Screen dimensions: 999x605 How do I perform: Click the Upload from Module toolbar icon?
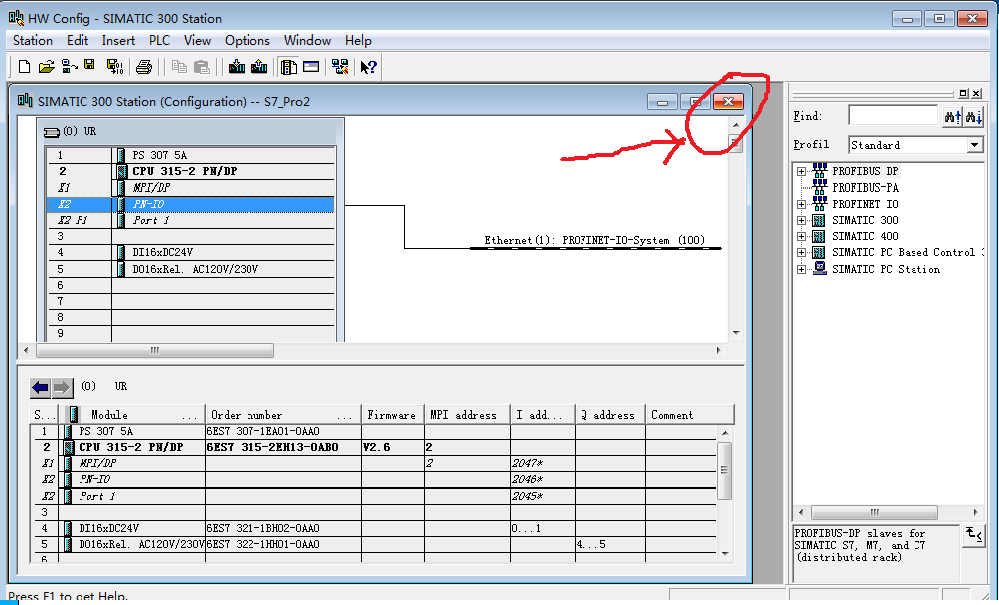(x=258, y=67)
